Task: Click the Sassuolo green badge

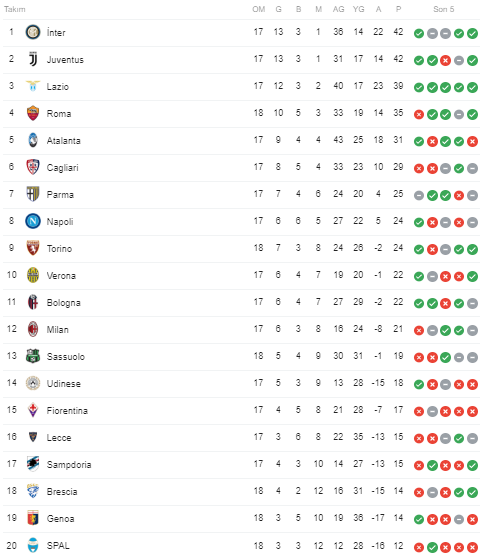Action: click(33, 356)
